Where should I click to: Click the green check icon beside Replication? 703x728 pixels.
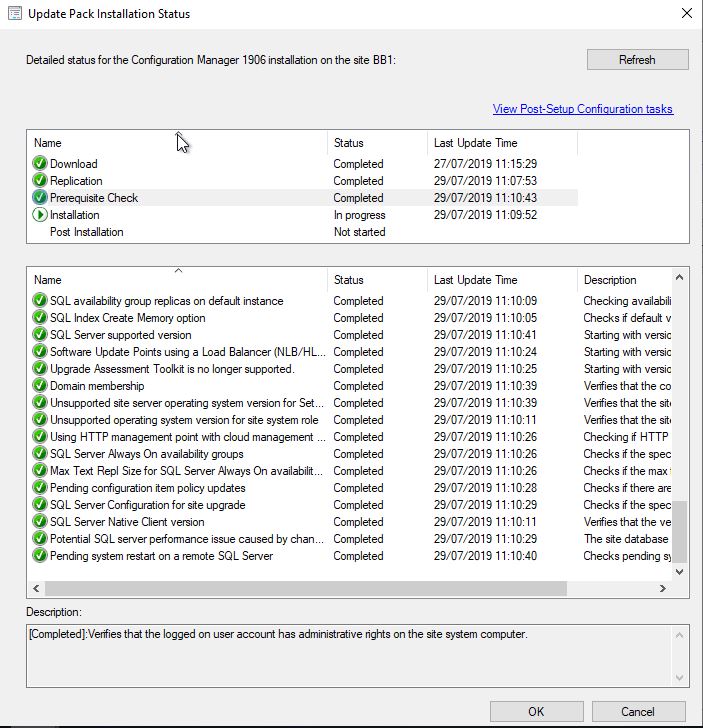click(x=40, y=181)
